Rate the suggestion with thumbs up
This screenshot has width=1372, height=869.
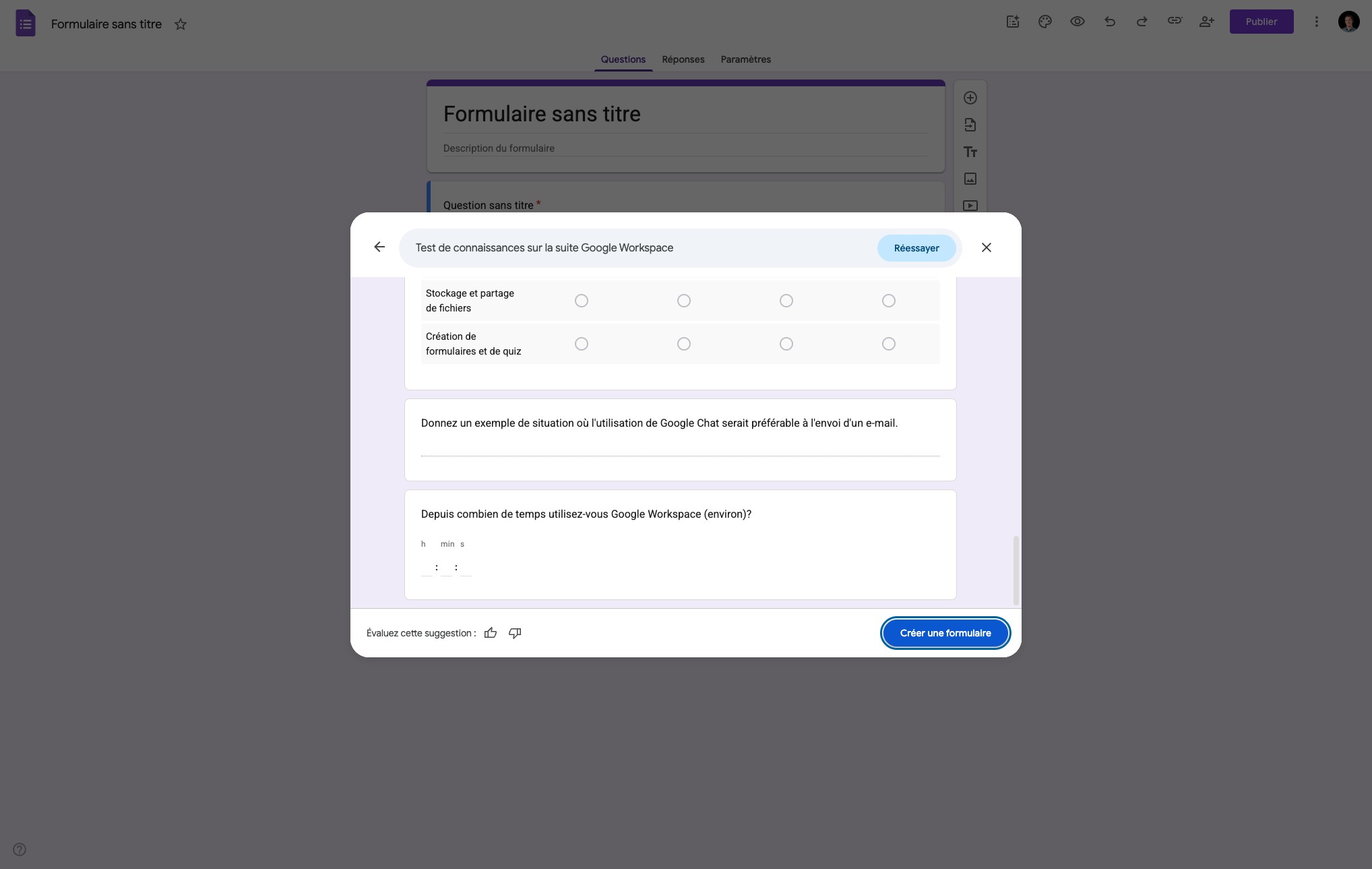click(491, 632)
